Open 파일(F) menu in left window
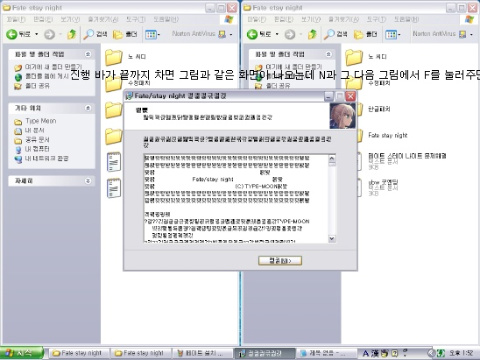Image resolution: width=480 pixels, height=360 pixels. 16,19
